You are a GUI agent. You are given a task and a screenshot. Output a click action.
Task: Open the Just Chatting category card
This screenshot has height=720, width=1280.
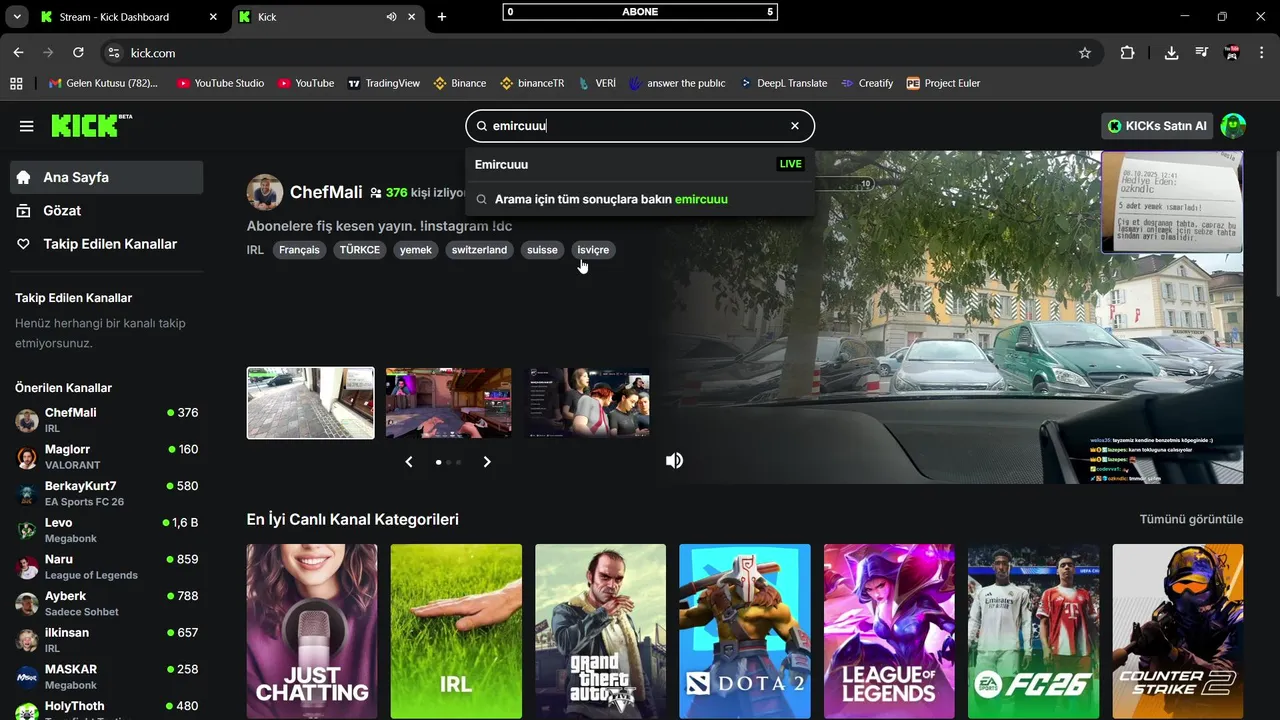point(312,631)
